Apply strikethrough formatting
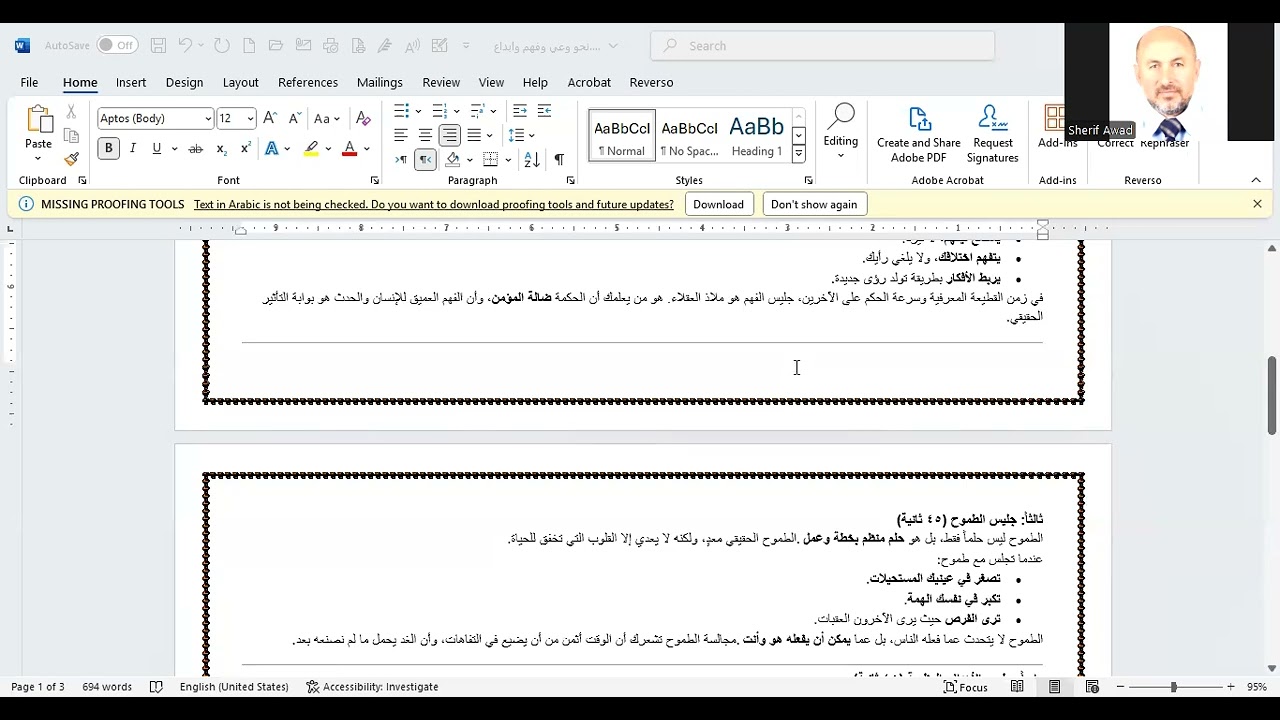The height and width of the screenshot is (720, 1280). pyautogui.click(x=195, y=149)
